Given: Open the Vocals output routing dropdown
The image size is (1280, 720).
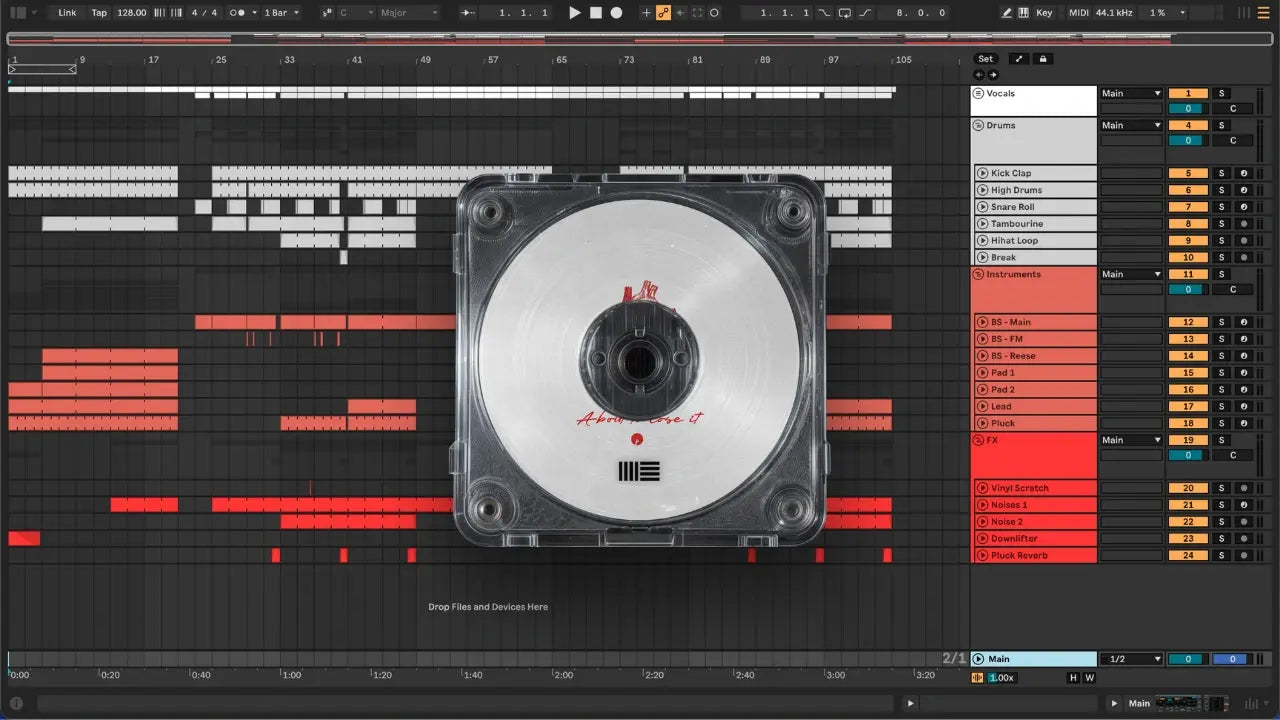Looking at the screenshot, I should tap(1131, 94).
